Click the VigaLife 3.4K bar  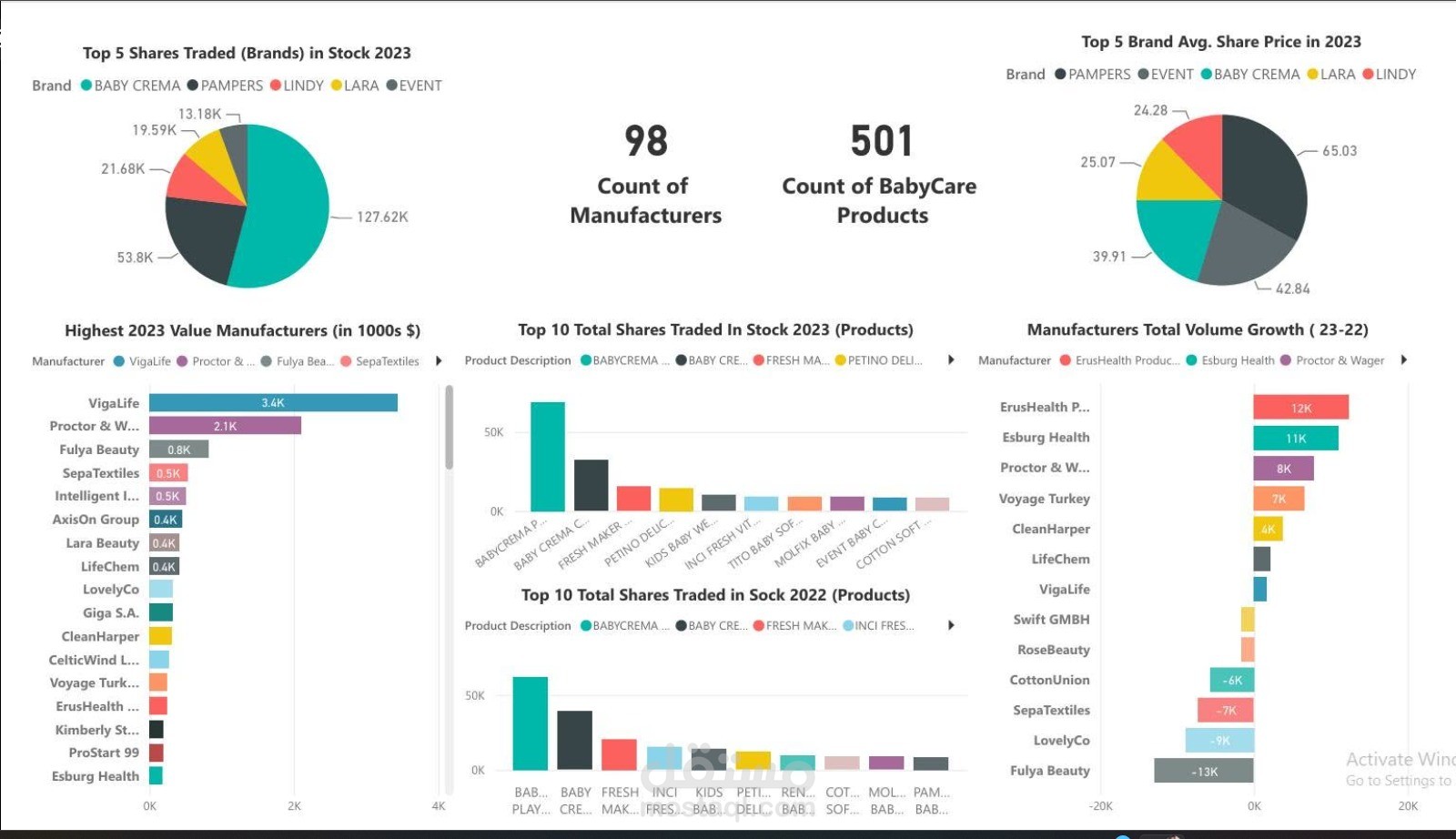(273, 403)
